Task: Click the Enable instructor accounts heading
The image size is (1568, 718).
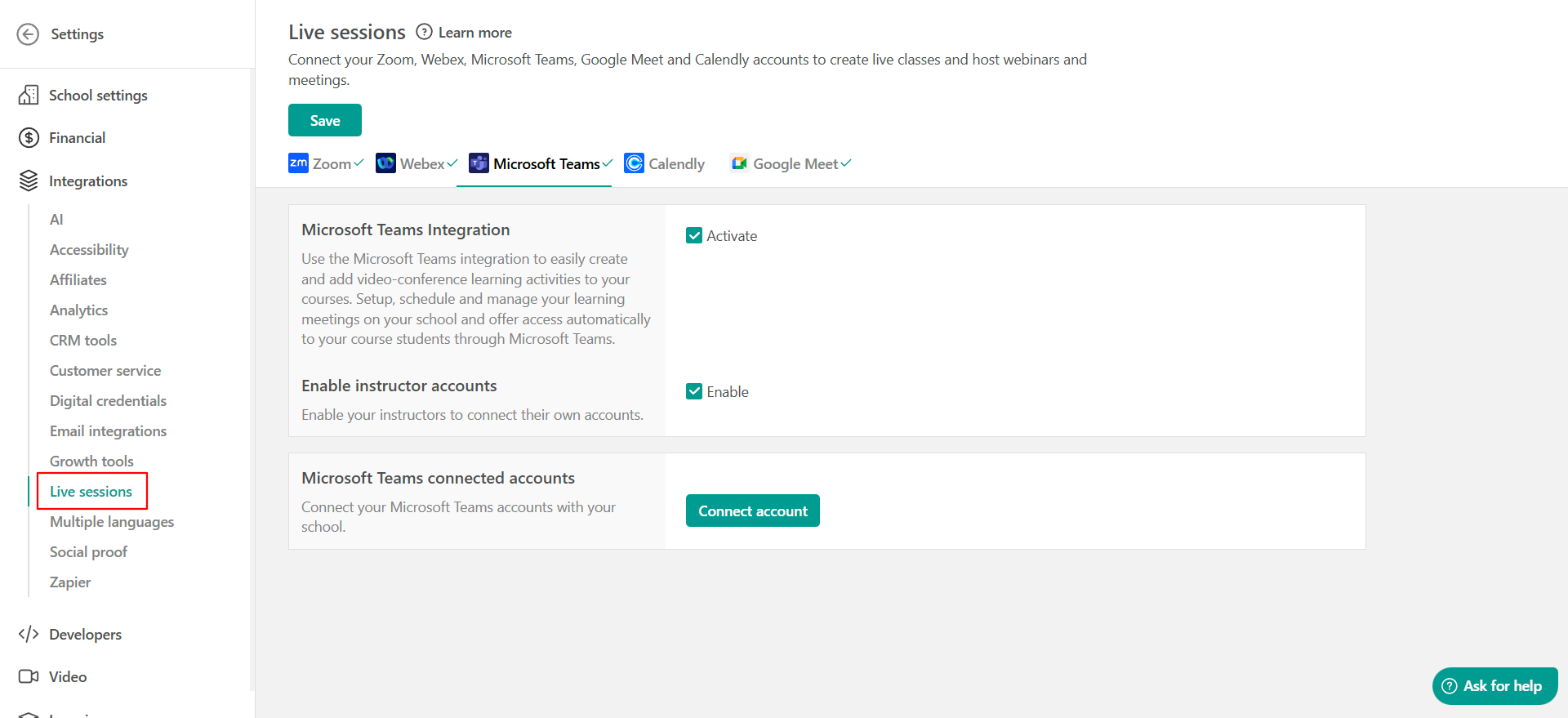Action: pos(399,386)
